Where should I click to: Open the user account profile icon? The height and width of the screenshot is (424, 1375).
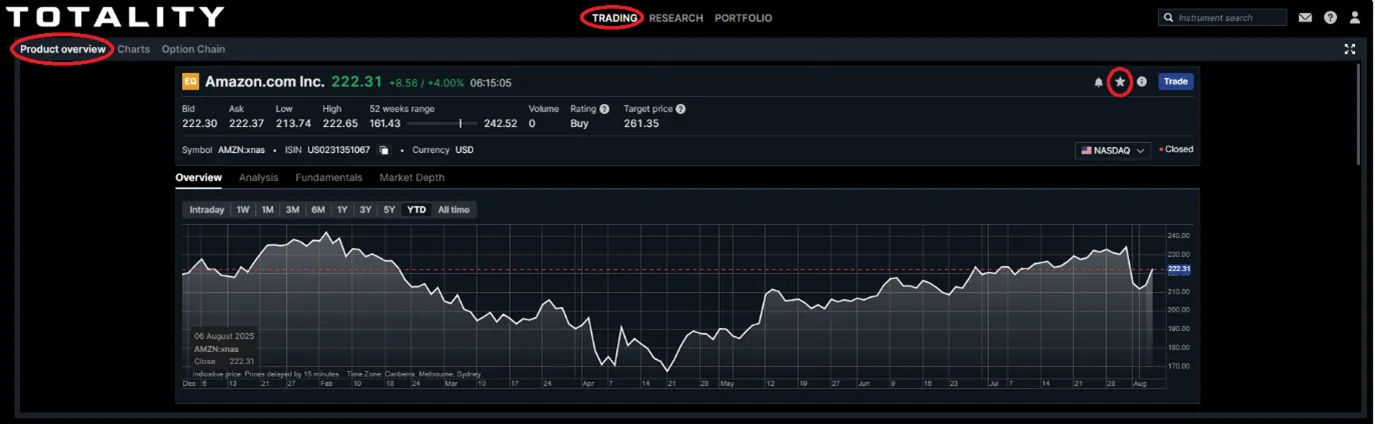[1355, 18]
